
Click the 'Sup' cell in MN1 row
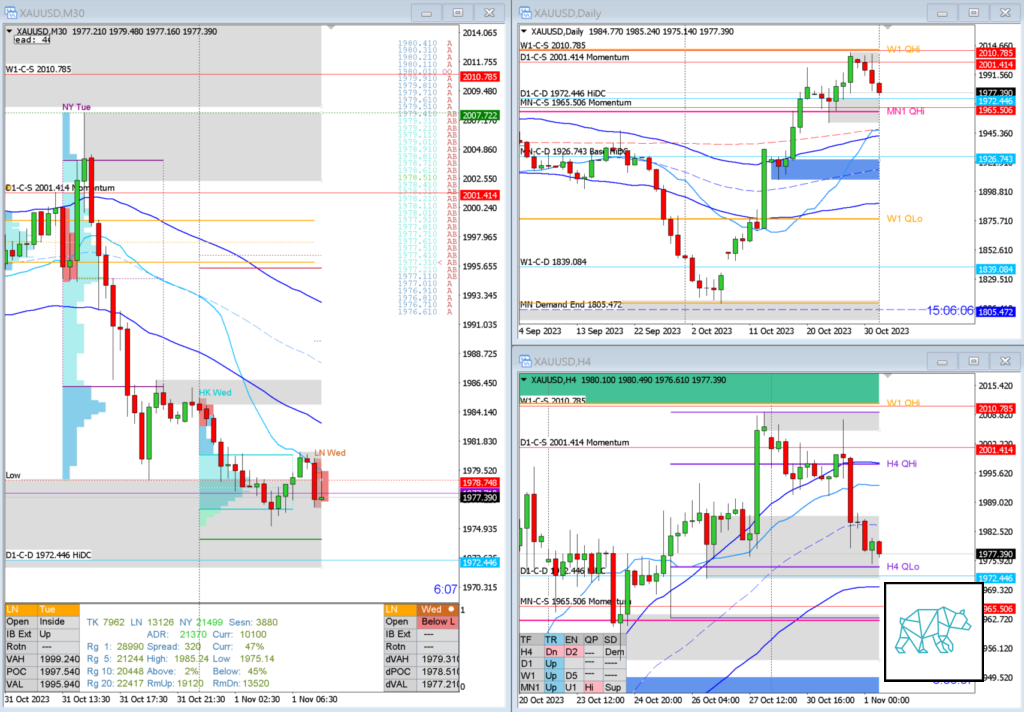coord(614,688)
